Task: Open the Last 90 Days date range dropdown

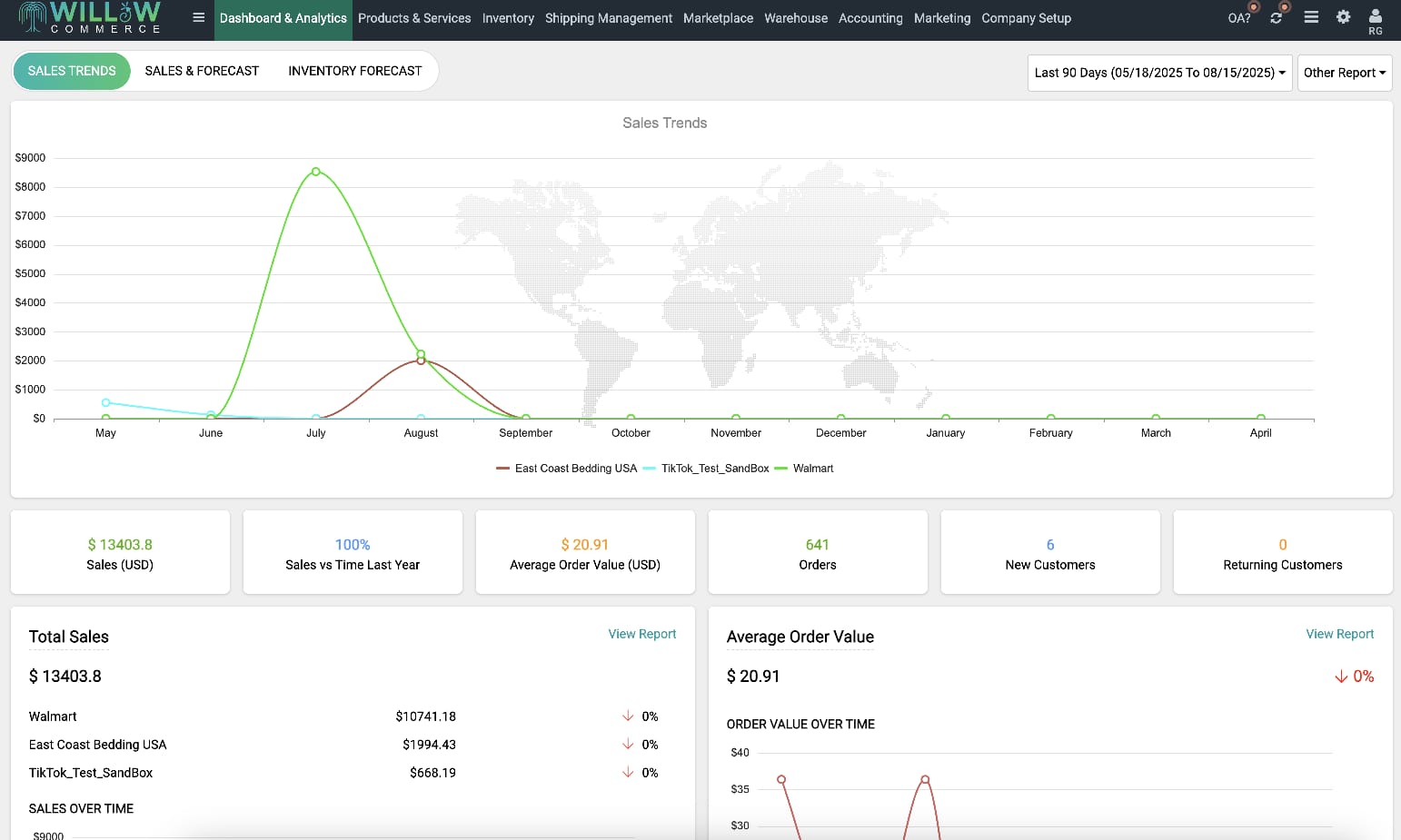Action: tap(1158, 73)
